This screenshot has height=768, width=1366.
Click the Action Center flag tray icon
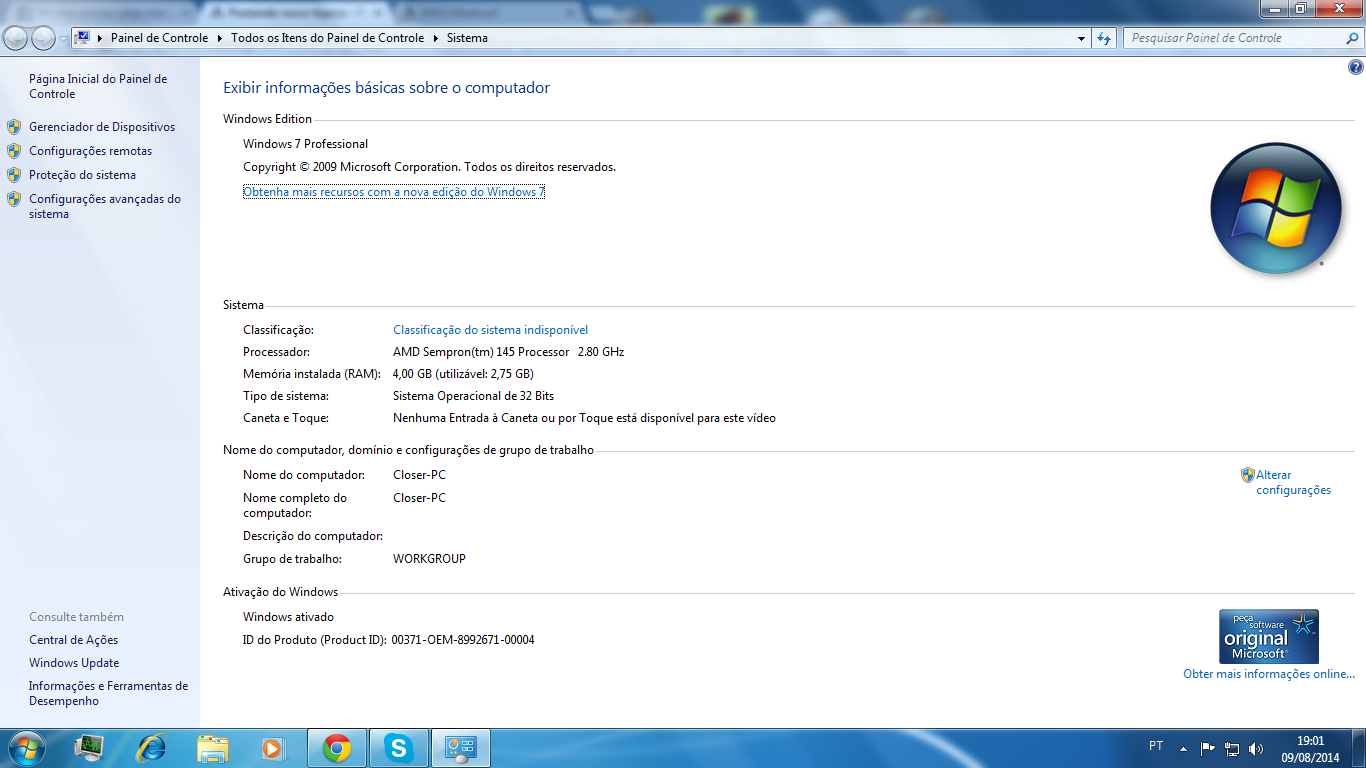click(x=1207, y=748)
